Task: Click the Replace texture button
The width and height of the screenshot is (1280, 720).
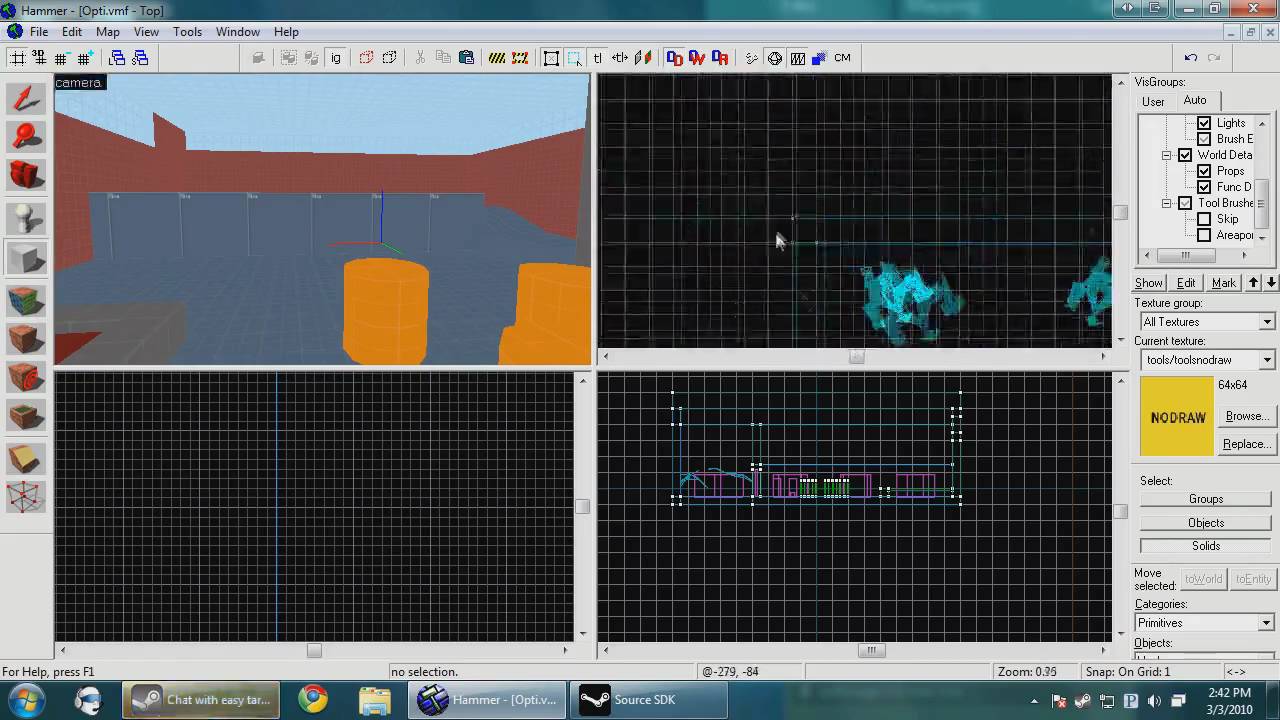Action: pyautogui.click(x=1246, y=444)
